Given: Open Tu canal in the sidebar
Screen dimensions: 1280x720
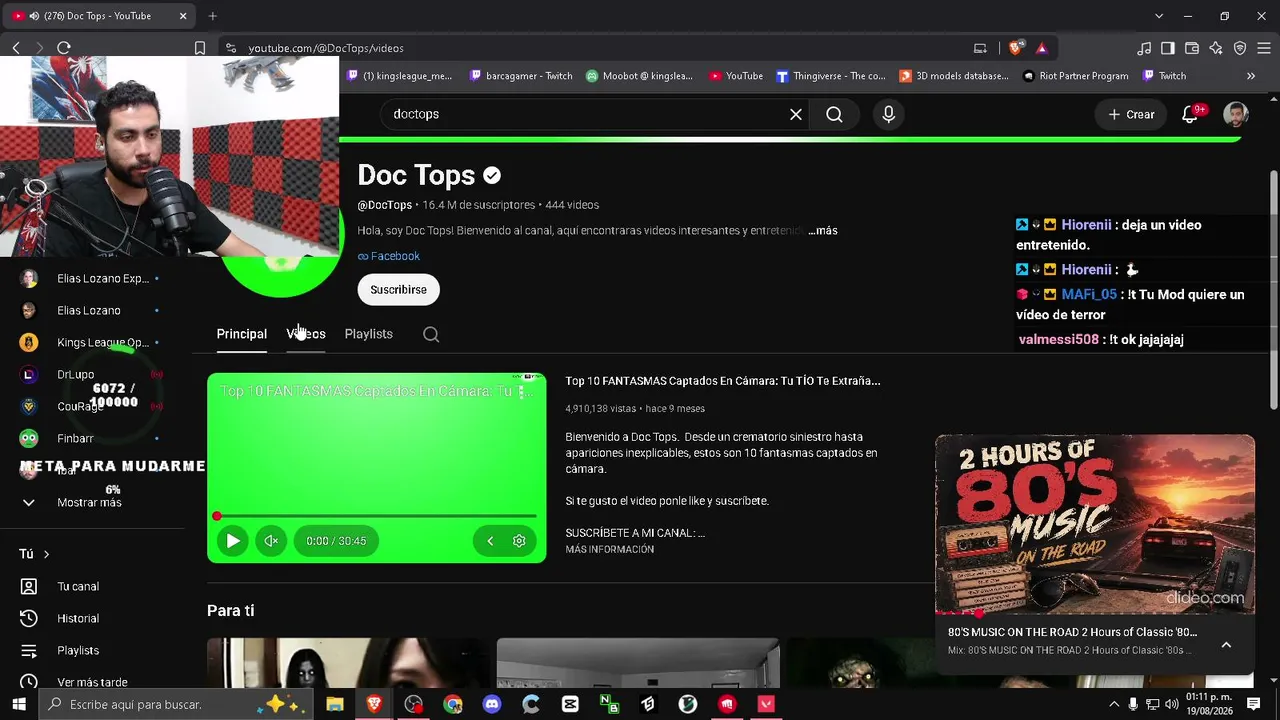Looking at the screenshot, I should coord(78,586).
